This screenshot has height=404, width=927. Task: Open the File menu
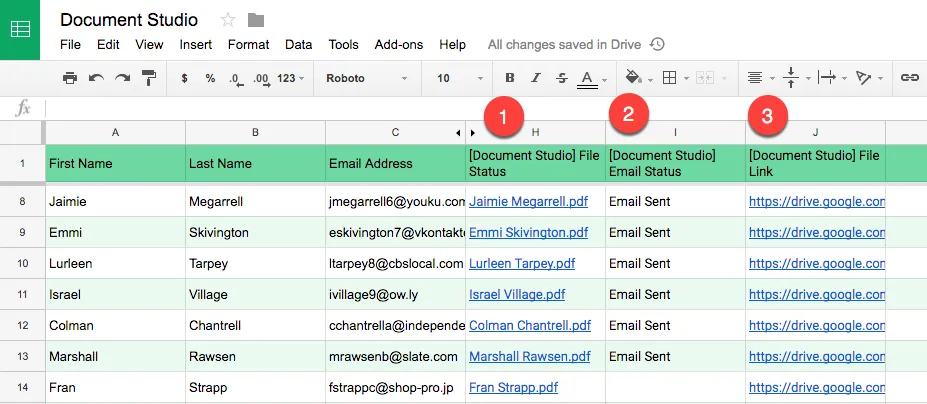70,44
